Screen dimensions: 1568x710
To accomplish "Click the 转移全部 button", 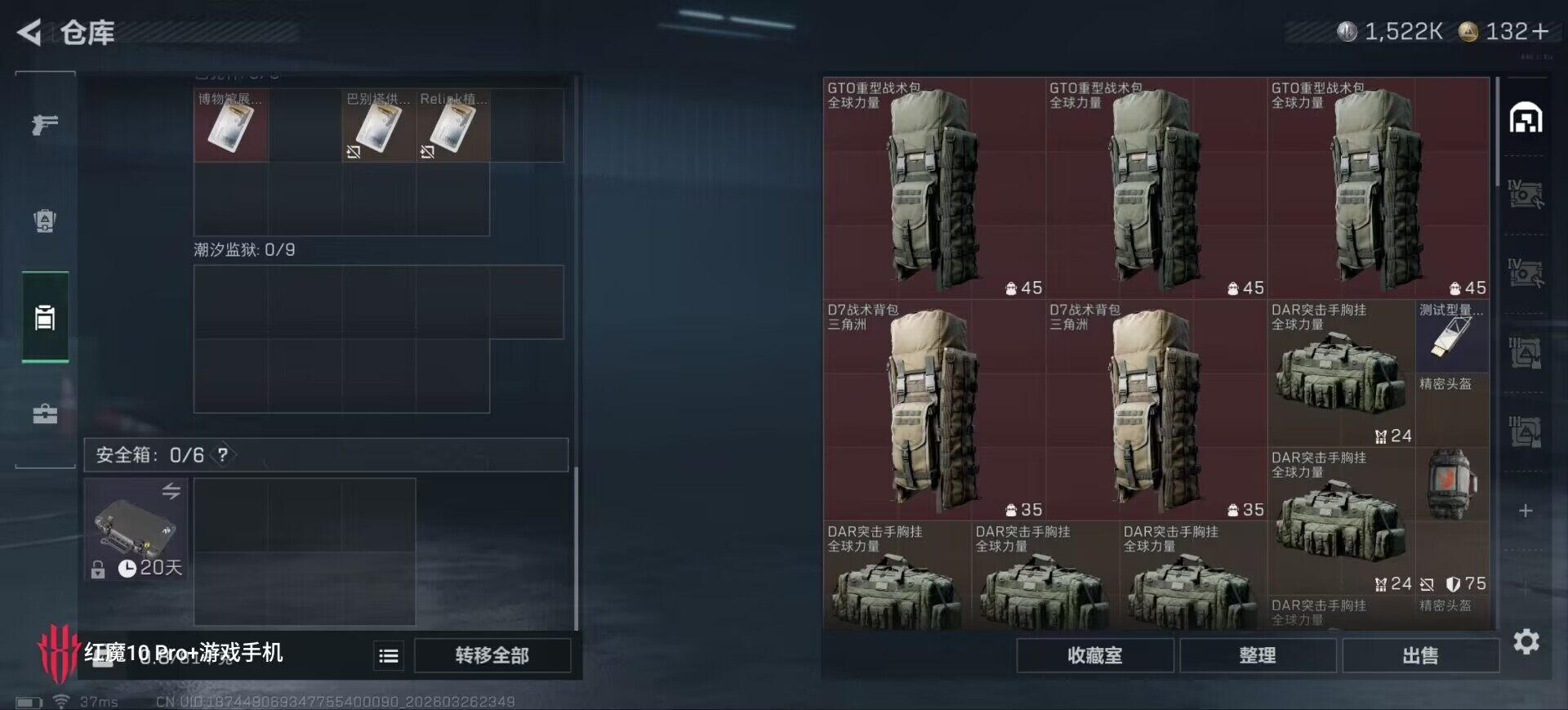I will tap(492, 655).
